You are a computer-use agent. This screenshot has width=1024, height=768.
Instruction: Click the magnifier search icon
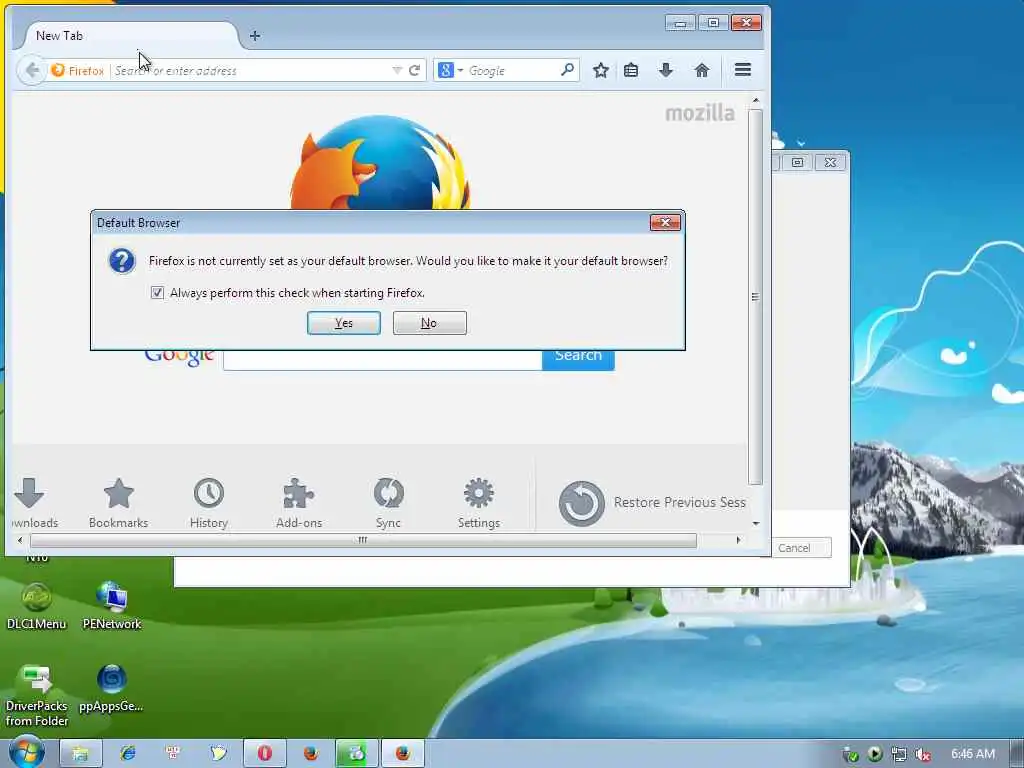568,69
